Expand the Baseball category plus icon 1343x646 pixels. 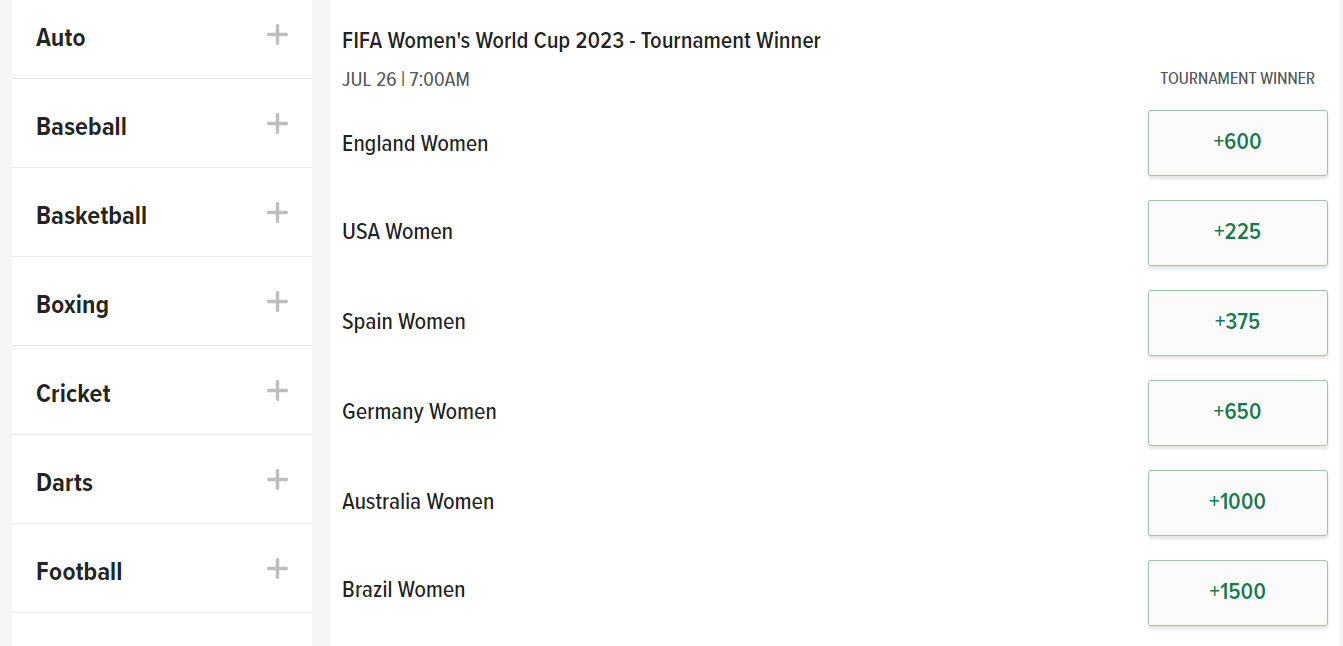click(277, 124)
